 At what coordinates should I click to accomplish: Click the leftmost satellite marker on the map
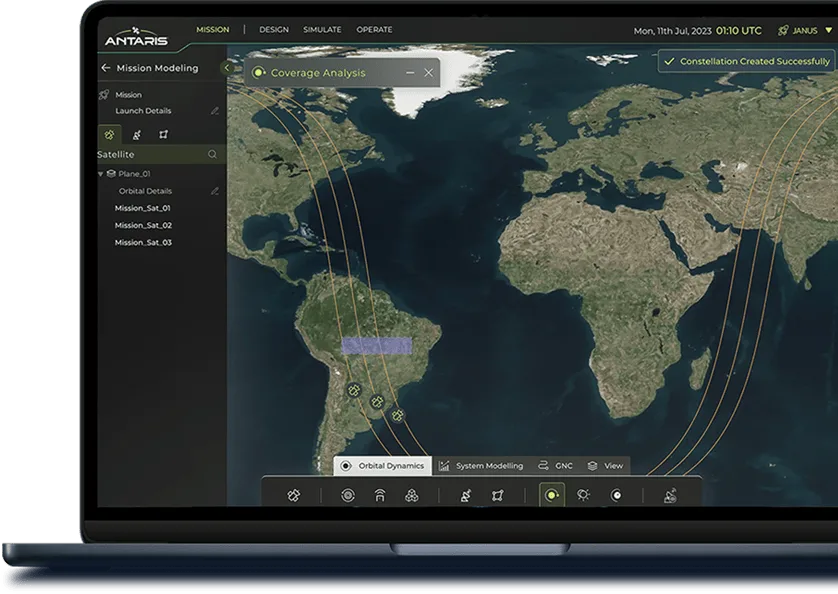[x=354, y=390]
